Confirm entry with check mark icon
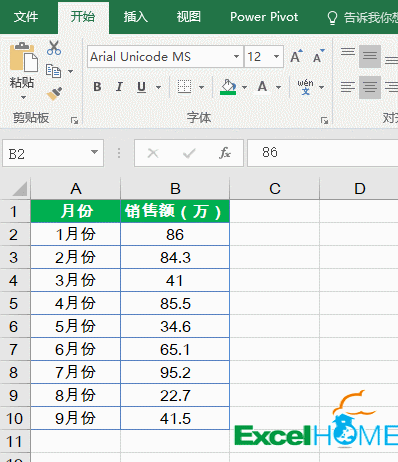The height and width of the screenshot is (462, 398). (x=189, y=153)
